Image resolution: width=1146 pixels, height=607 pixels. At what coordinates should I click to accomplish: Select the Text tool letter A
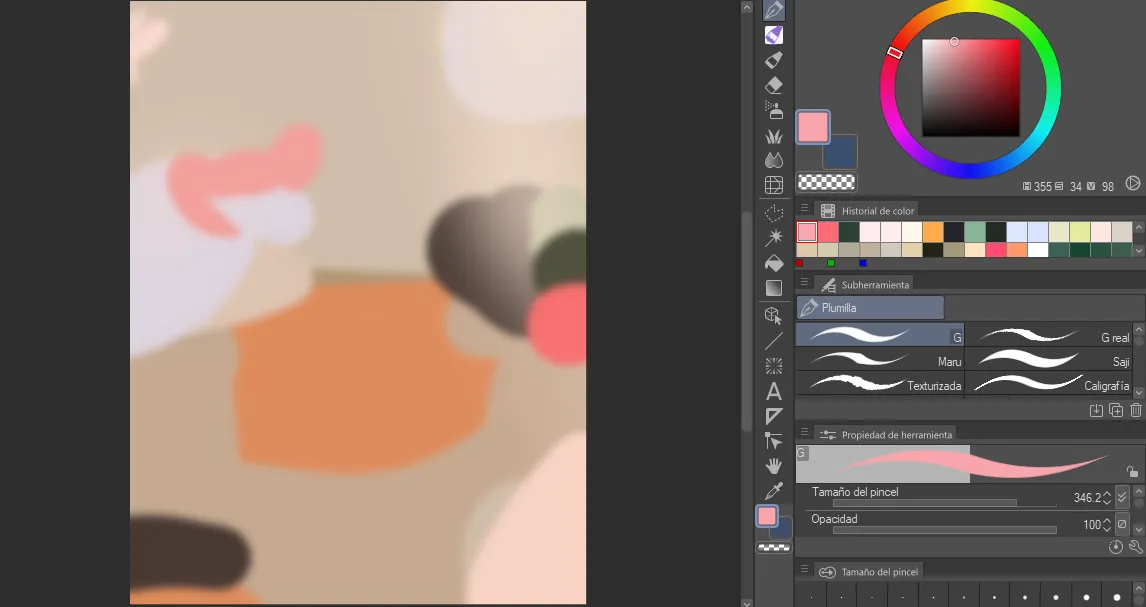click(773, 392)
